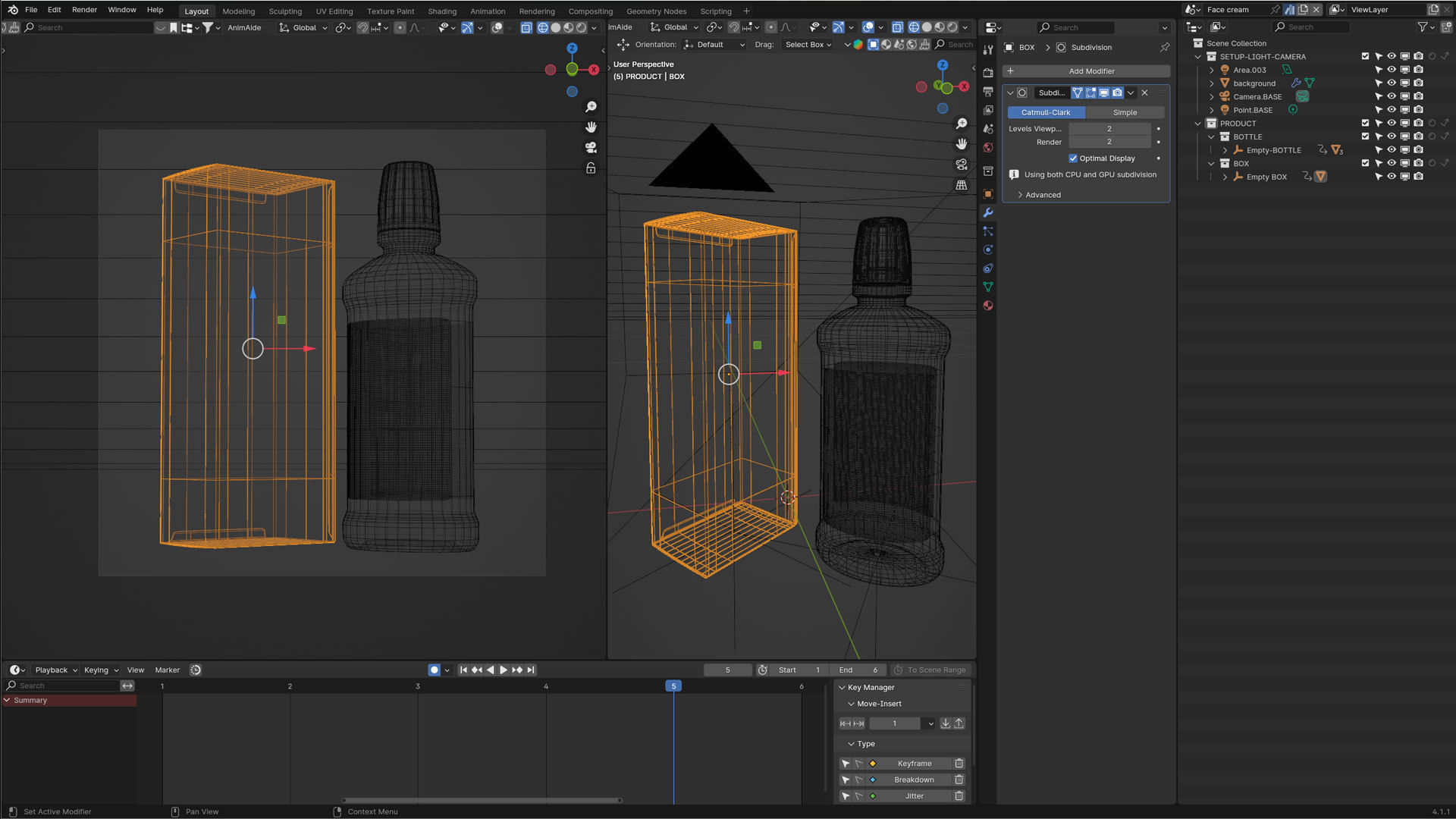Open the Physics properties tab
This screenshot has height=819, width=1456.
pyautogui.click(x=987, y=249)
